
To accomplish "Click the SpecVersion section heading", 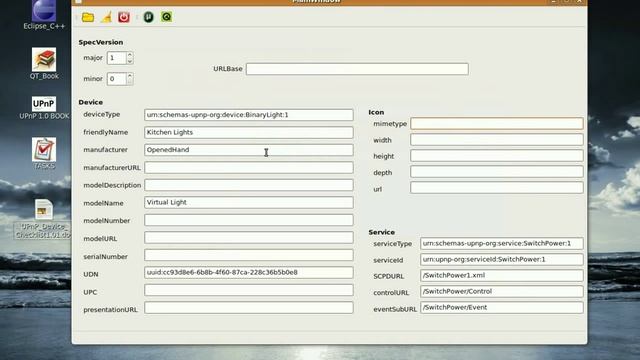I will click(x=101, y=42).
